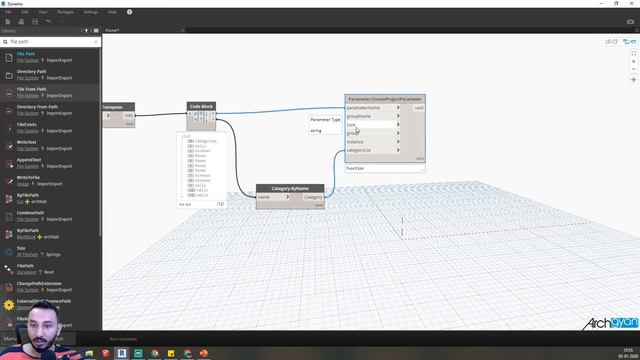Click the orange PowerPoint taskbar icon
The image size is (640, 360).
pos(204,353)
